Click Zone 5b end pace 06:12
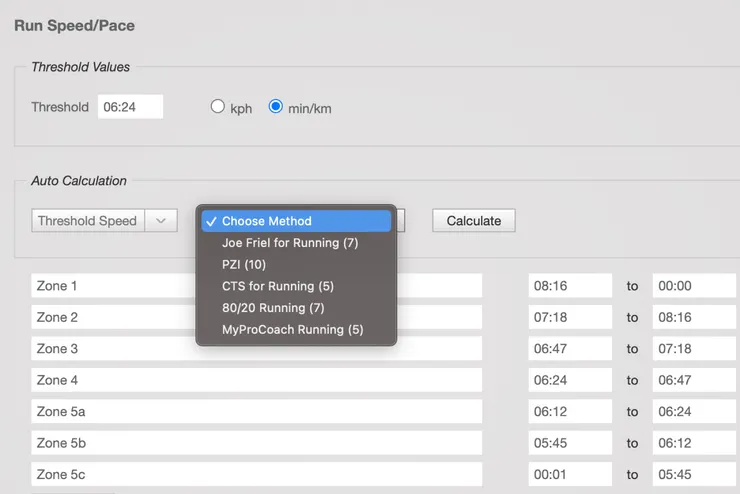This screenshot has height=494, width=740. pos(694,443)
